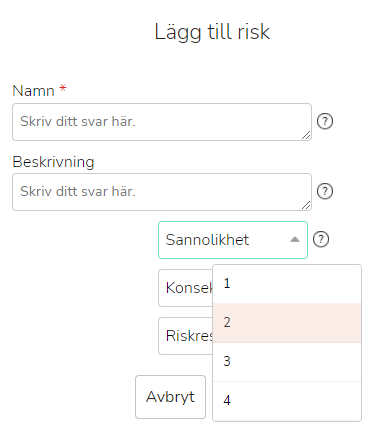Focus the Beskrivning text area
The width and height of the screenshot is (377, 437).
(x=162, y=192)
